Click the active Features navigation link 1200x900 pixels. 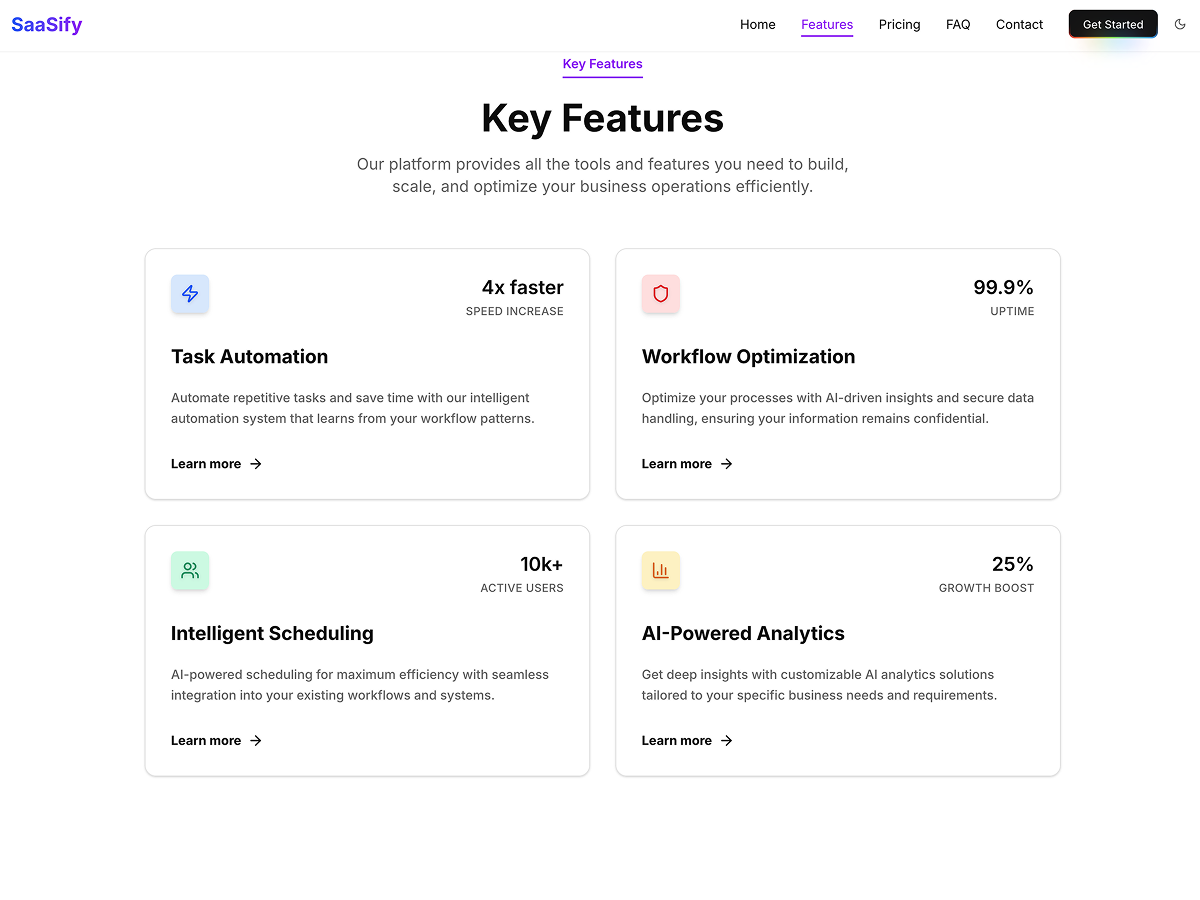click(x=827, y=24)
